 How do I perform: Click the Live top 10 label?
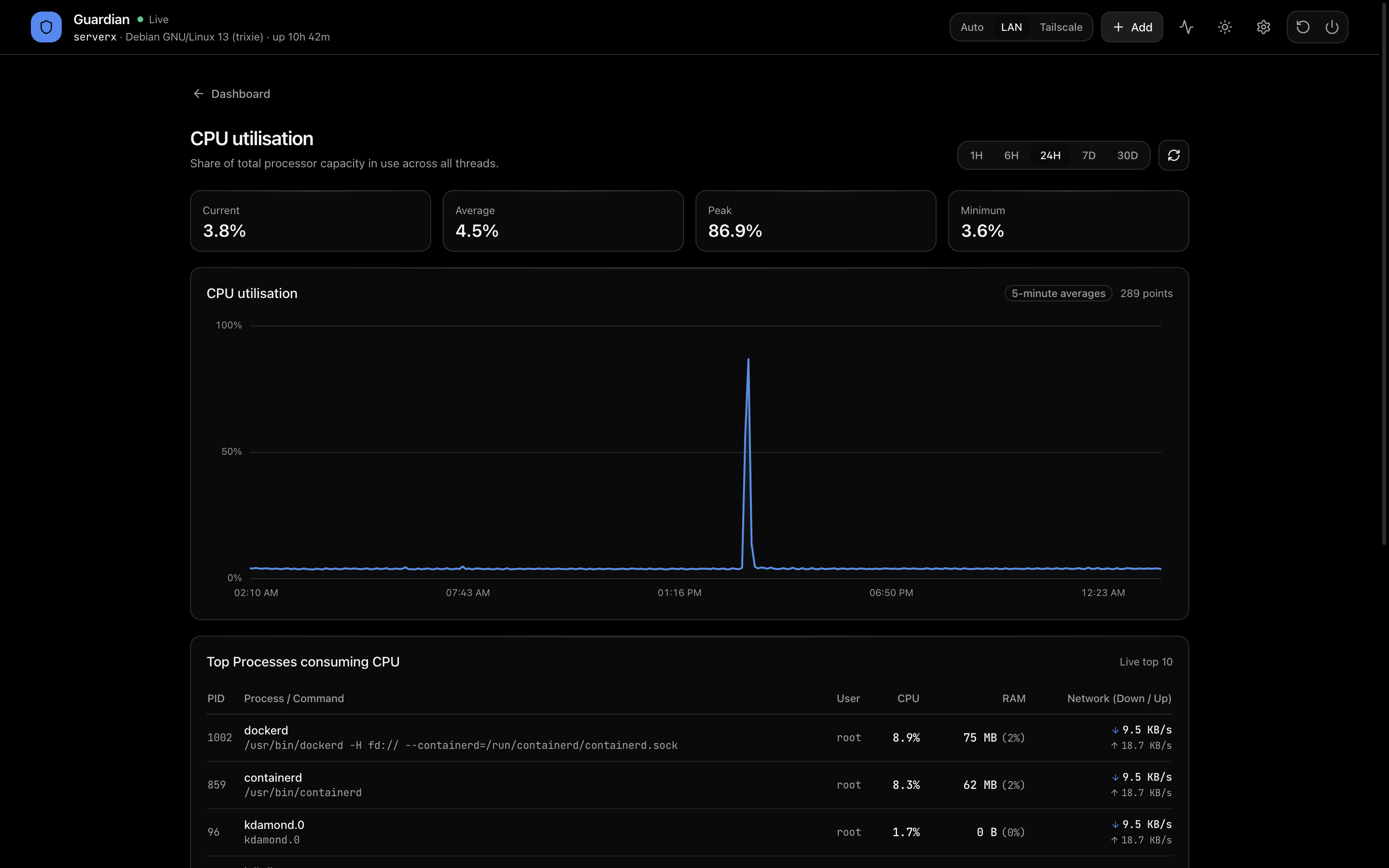coord(1145,662)
